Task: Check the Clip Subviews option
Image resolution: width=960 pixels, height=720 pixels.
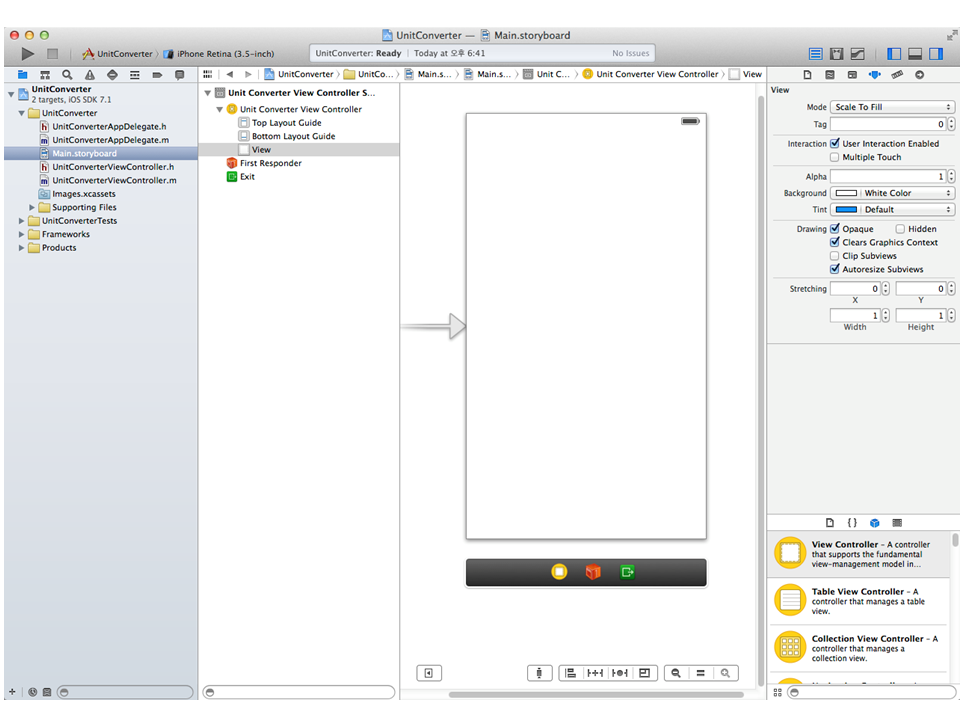Action: point(835,256)
